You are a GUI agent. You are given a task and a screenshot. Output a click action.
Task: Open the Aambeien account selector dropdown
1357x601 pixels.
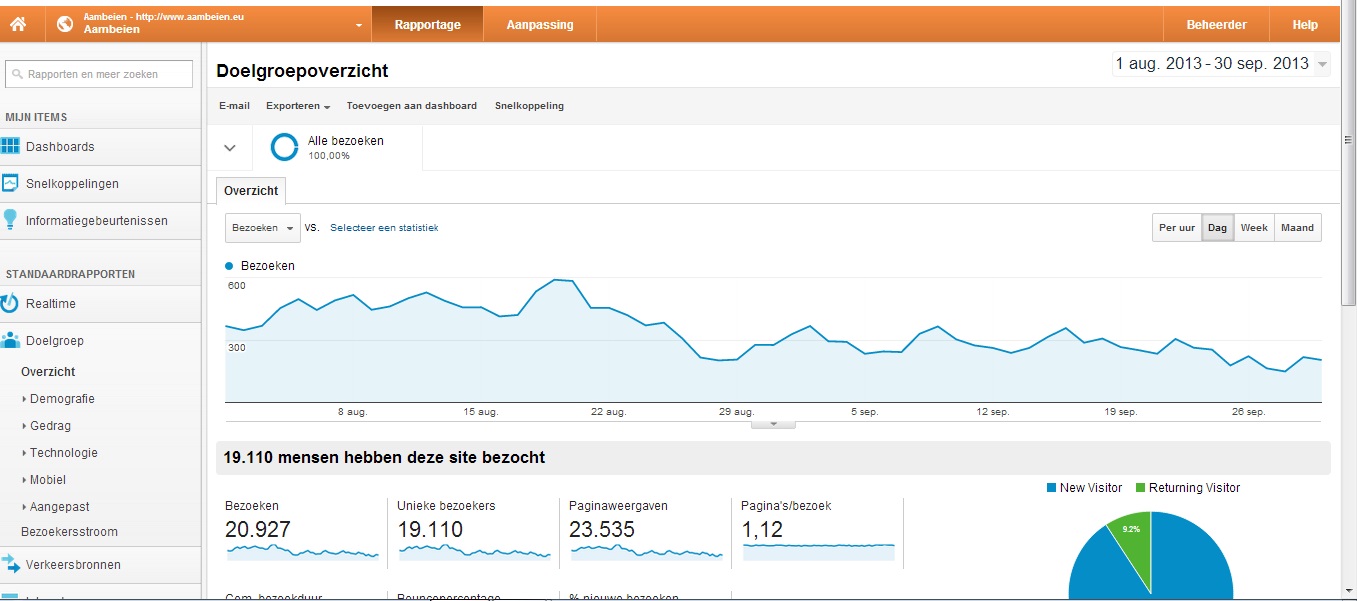click(359, 24)
